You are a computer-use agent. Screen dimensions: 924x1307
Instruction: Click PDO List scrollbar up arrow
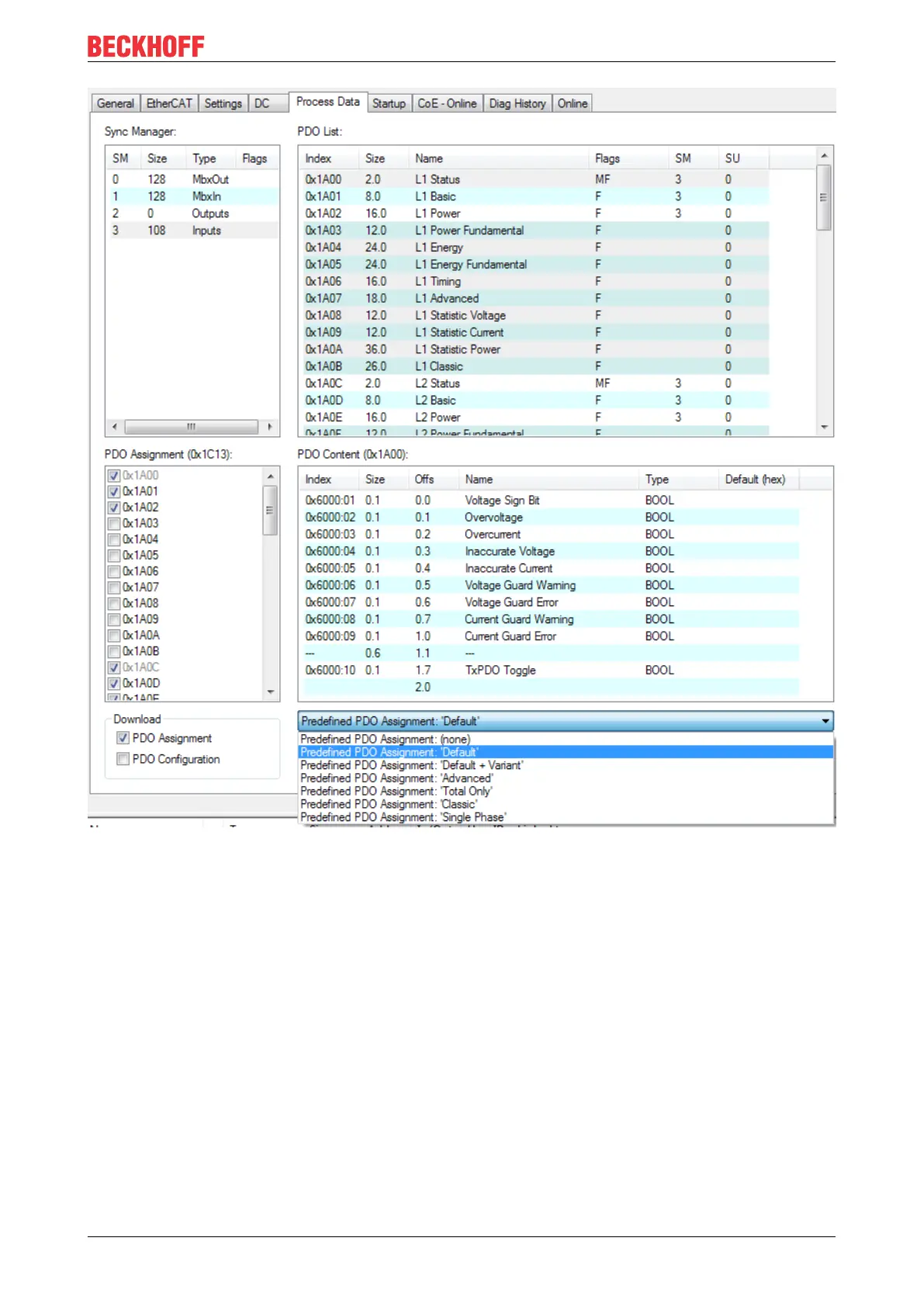click(x=825, y=156)
